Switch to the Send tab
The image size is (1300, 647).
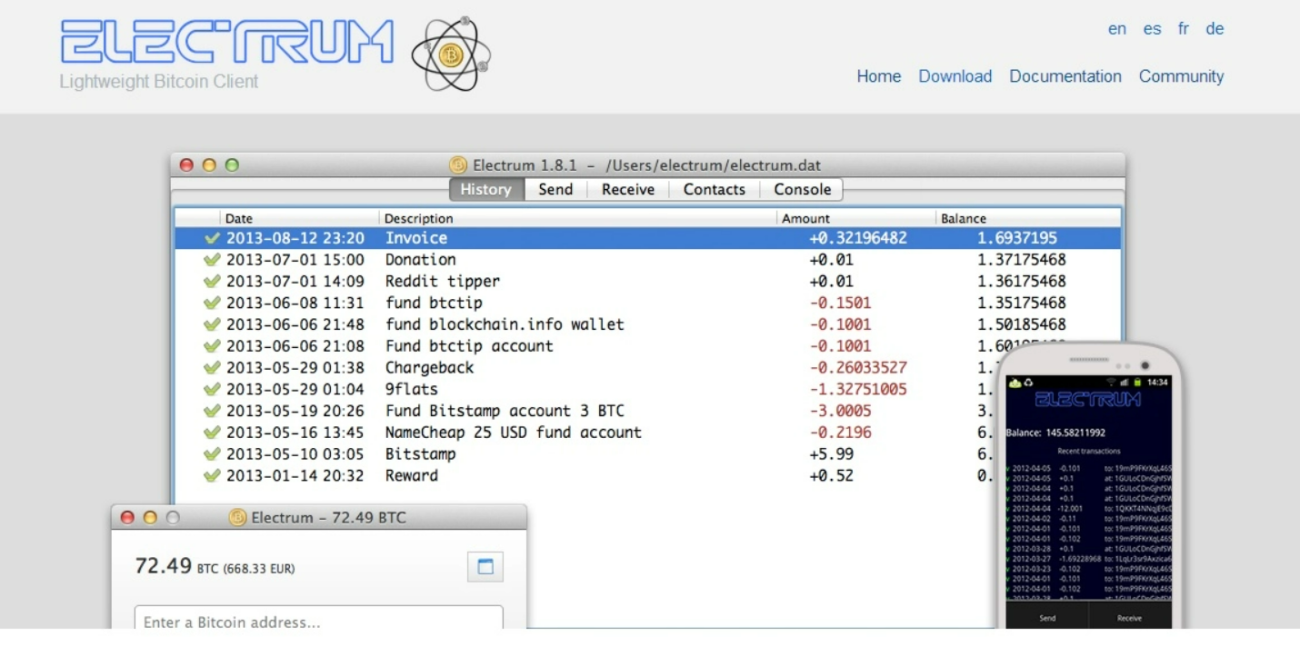point(555,190)
